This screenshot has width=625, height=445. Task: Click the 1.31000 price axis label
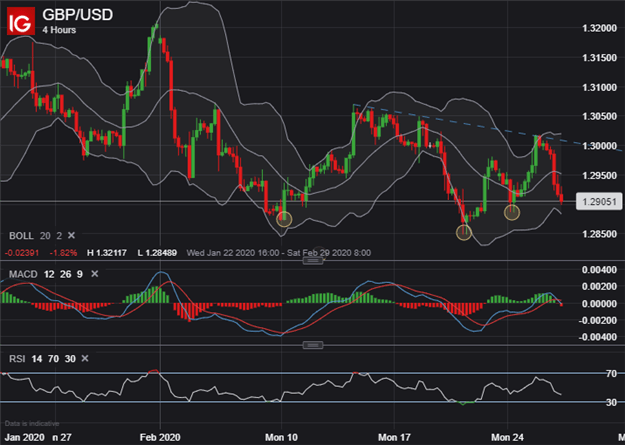599,87
